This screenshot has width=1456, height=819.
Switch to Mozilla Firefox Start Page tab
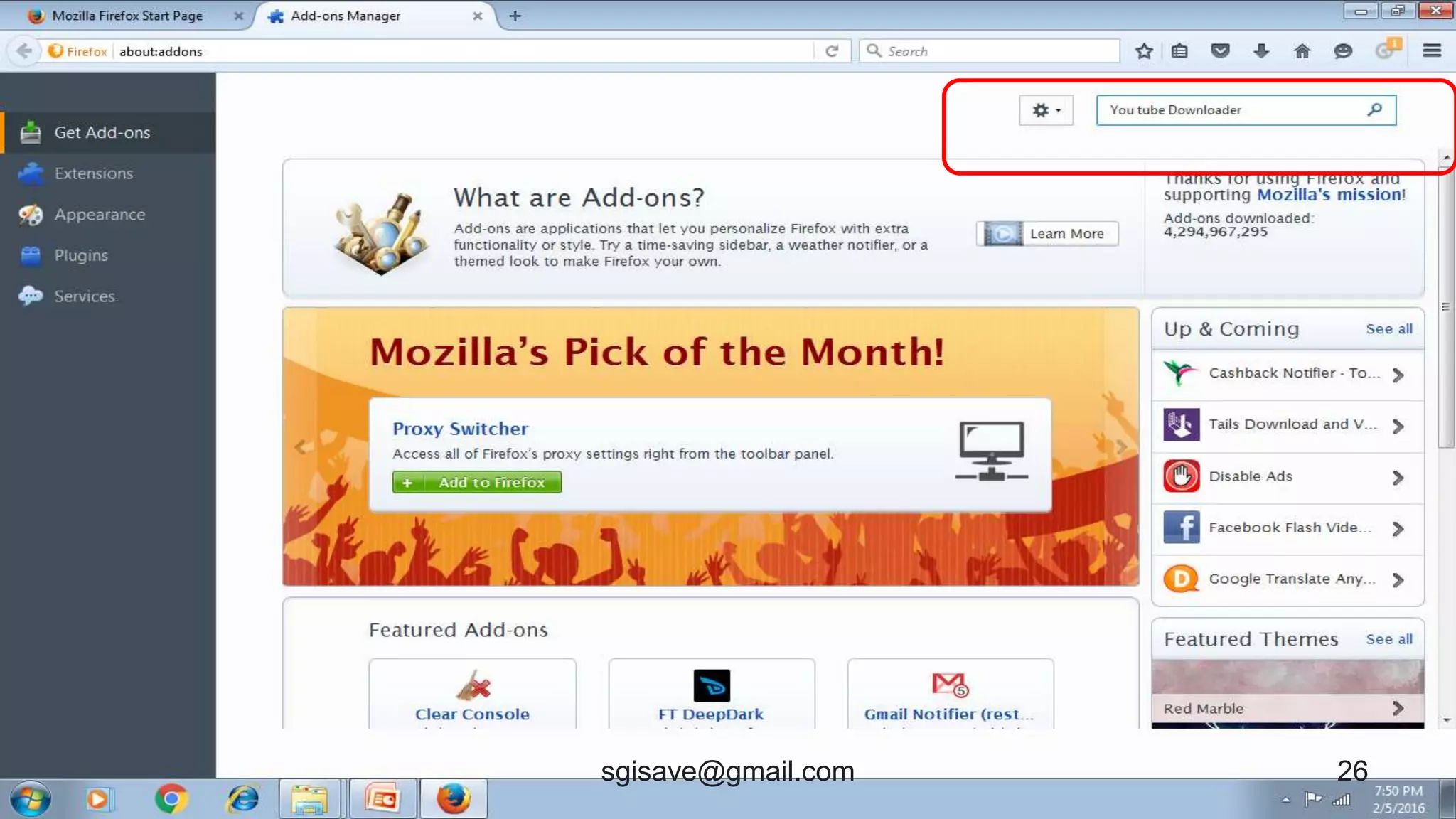pyautogui.click(x=127, y=16)
